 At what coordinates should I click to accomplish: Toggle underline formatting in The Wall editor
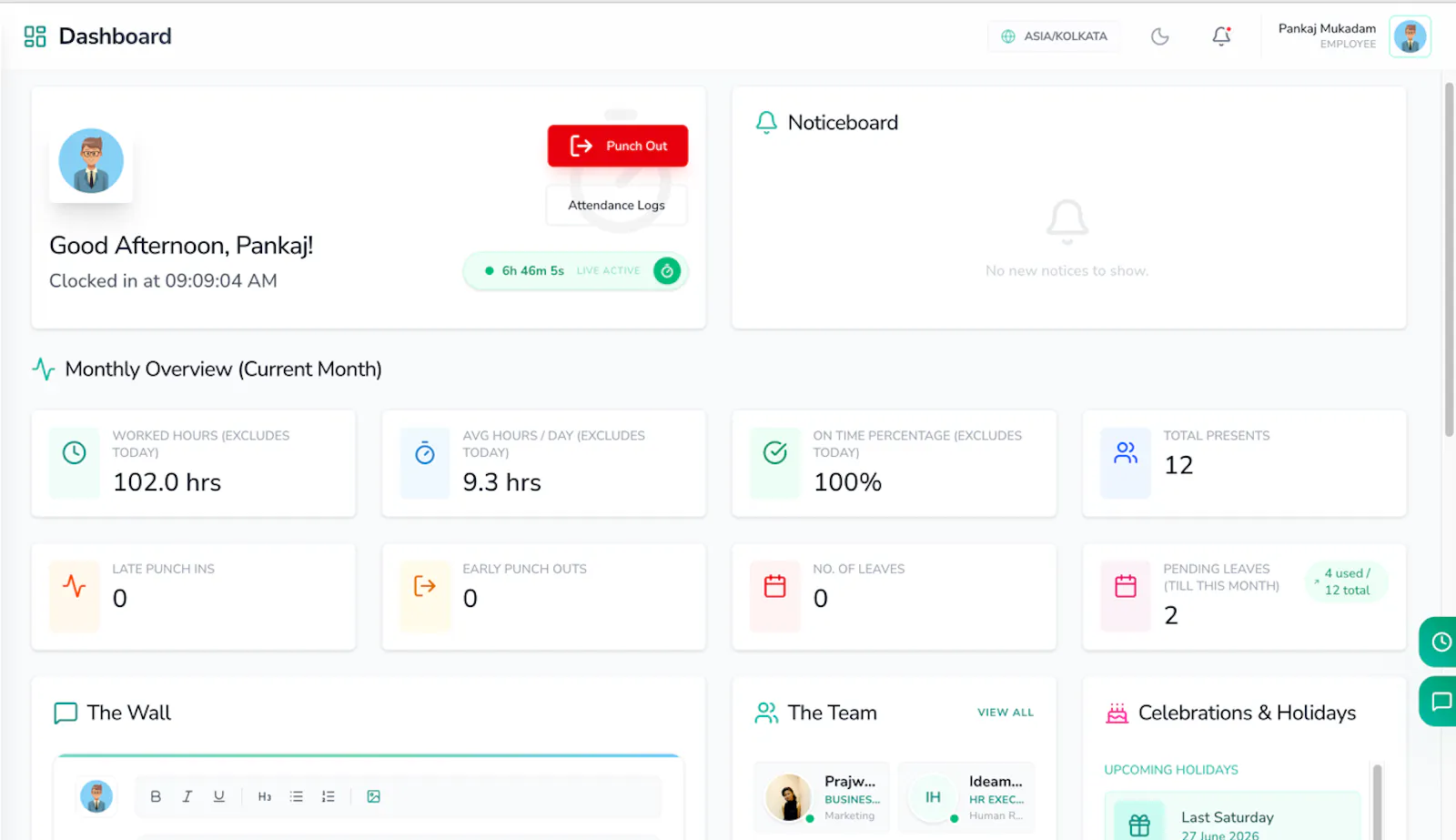[219, 796]
